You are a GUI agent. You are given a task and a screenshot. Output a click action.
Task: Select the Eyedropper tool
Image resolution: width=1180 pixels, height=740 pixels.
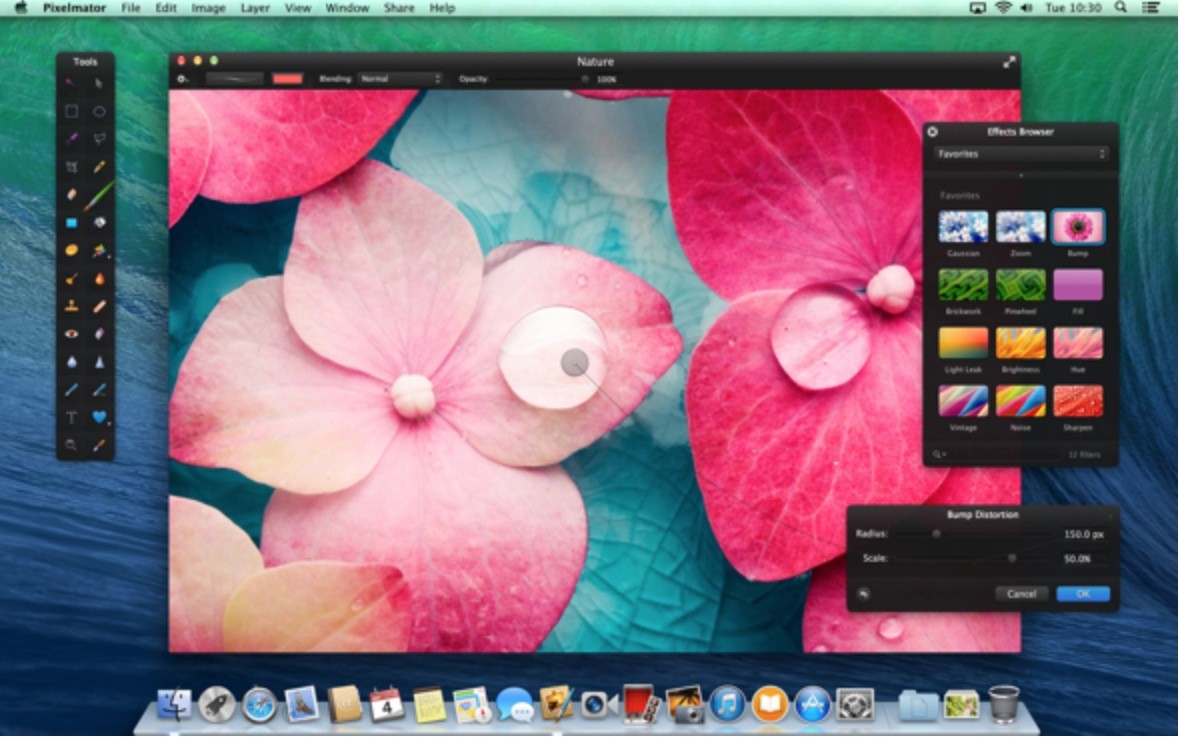[x=99, y=445]
